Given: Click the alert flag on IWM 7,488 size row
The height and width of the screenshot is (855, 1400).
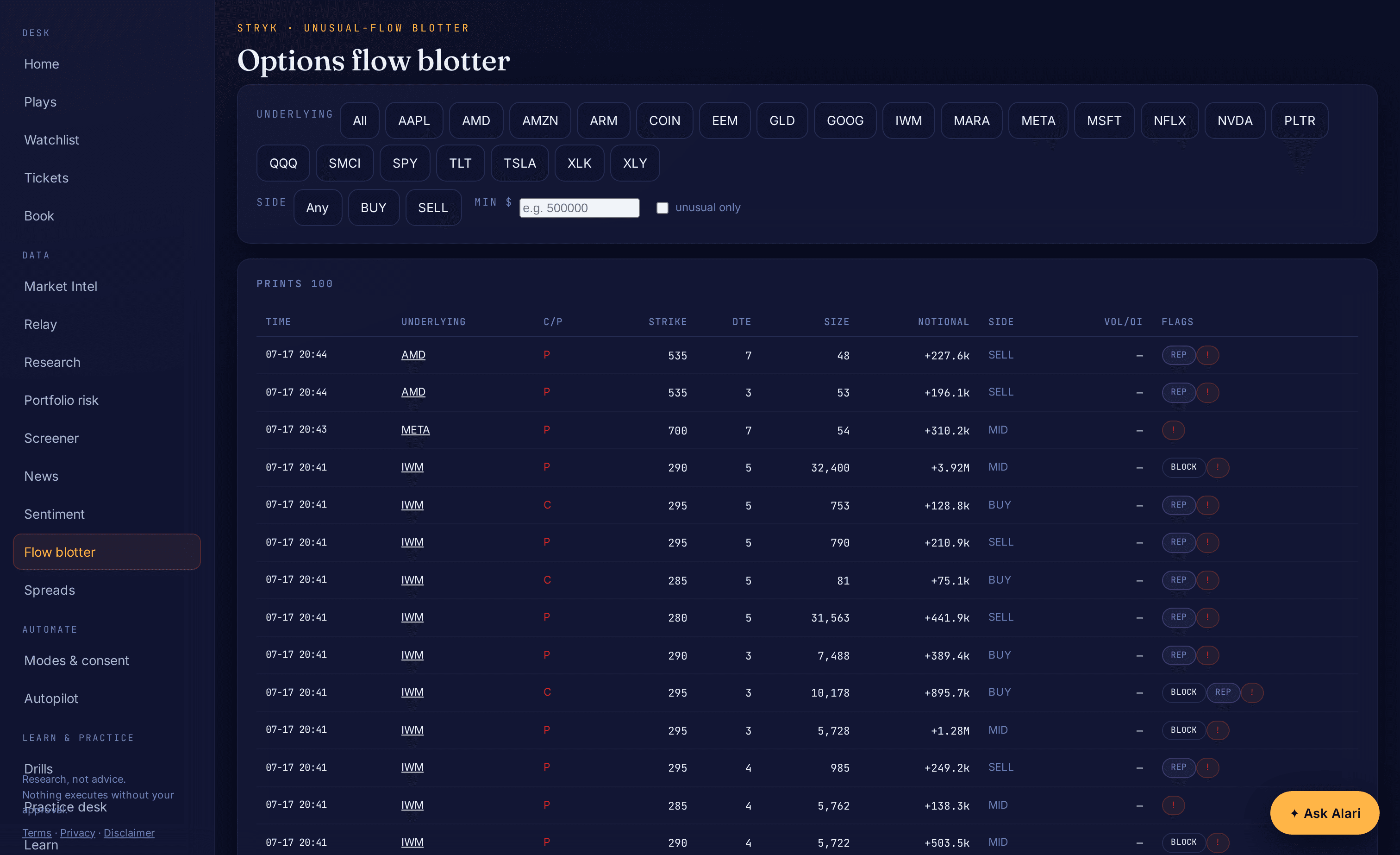Looking at the screenshot, I should coord(1207,655).
